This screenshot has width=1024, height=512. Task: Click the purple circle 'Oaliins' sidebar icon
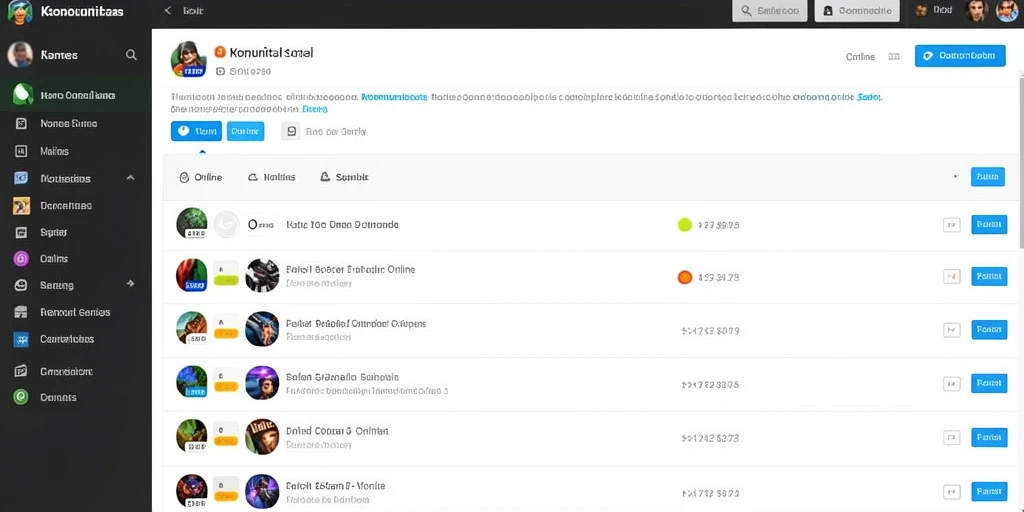click(x=21, y=259)
